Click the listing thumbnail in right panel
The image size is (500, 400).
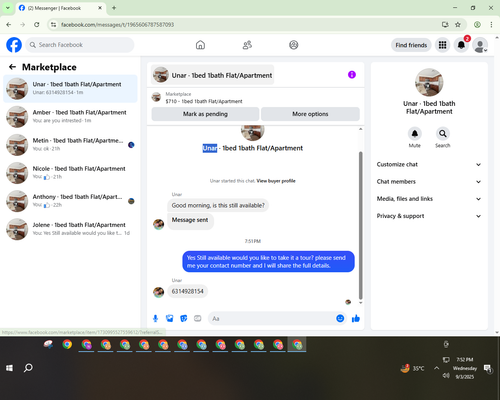(x=429, y=82)
